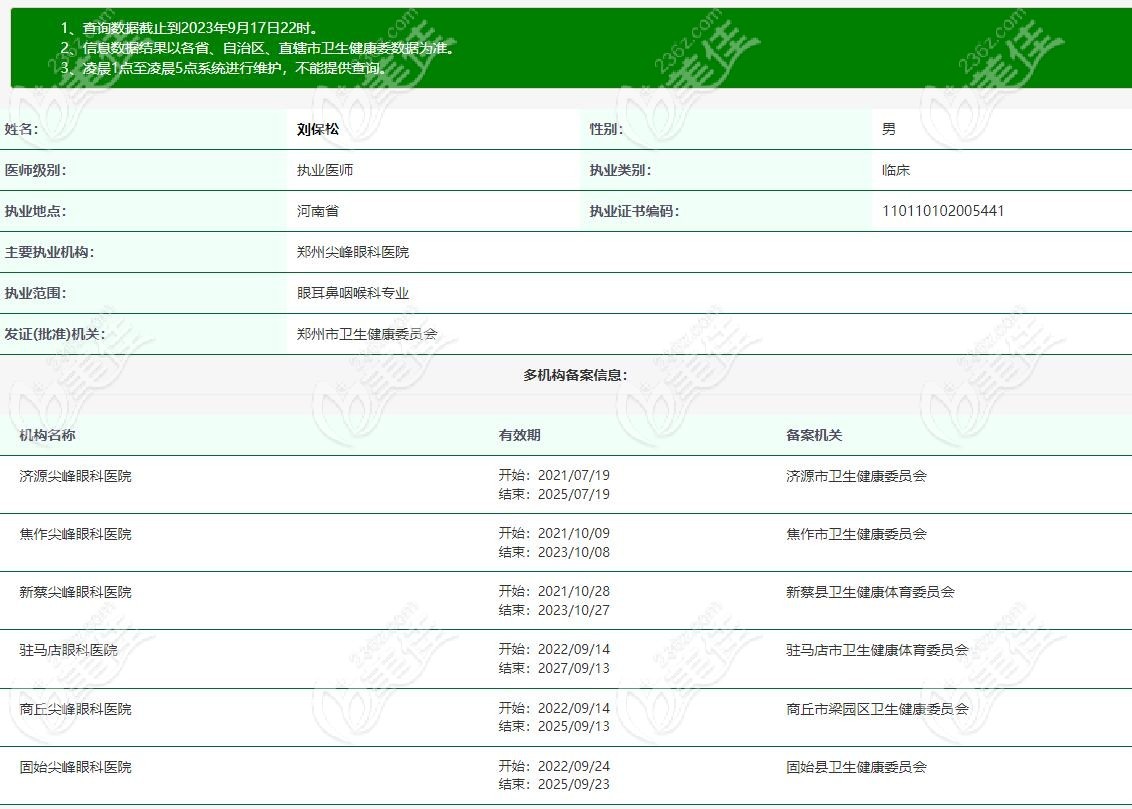This screenshot has width=1132, height=809.
Task: Select start date 2022/09/24
Action: (x=574, y=766)
